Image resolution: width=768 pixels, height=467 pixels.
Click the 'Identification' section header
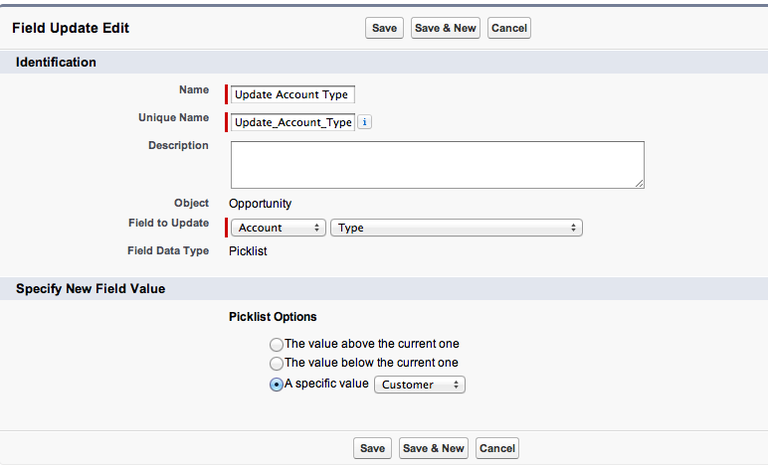(56, 62)
